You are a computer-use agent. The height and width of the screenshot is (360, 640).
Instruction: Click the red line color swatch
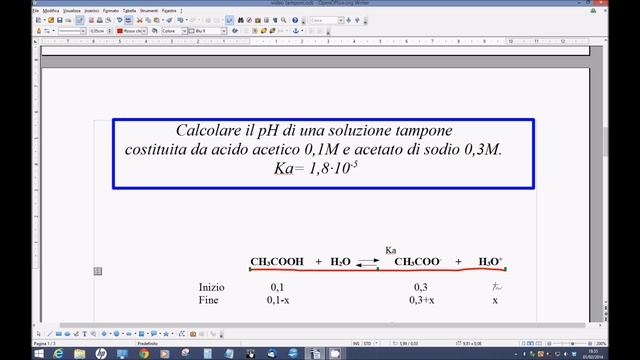tap(120, 31)
